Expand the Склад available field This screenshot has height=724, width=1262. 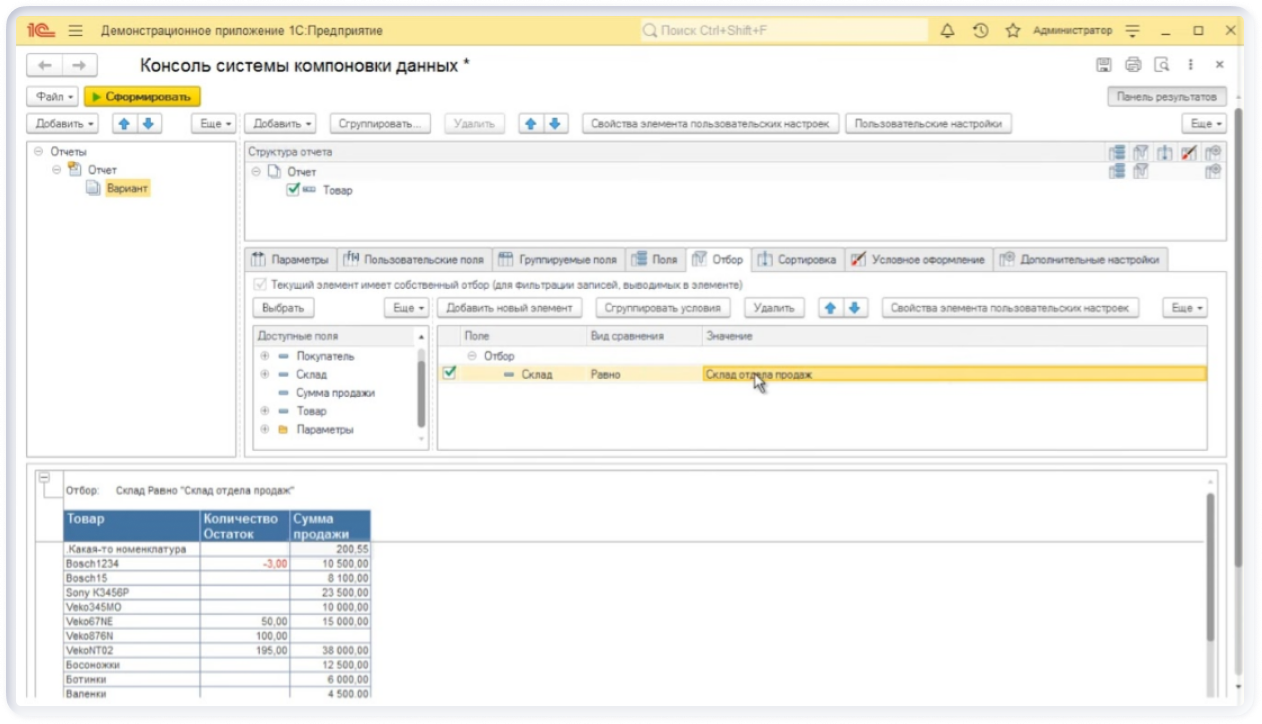(266, 374)
